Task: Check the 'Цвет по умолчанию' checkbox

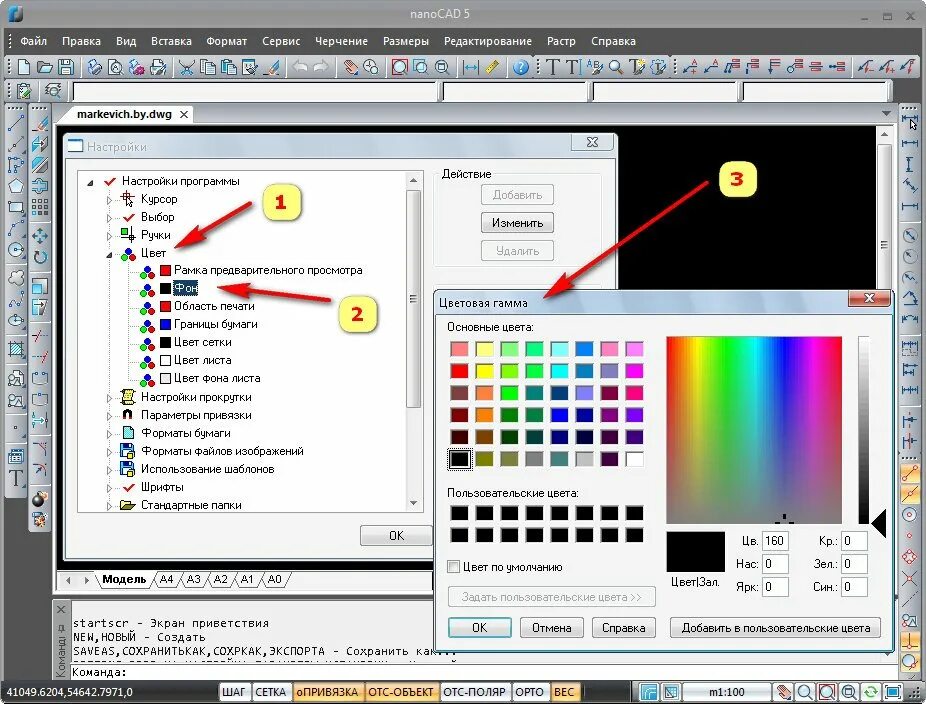Action: point(454,567)
